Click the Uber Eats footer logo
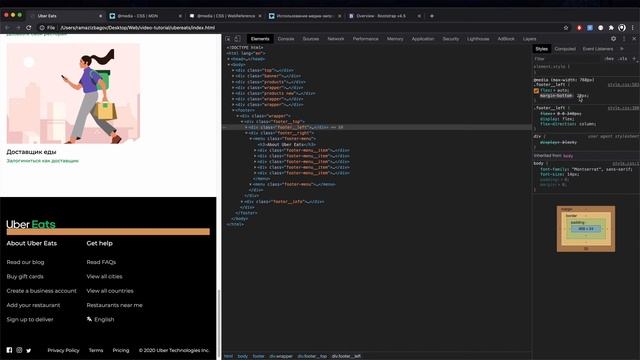The height and width of the screenshot is (360, 640). 31,224
